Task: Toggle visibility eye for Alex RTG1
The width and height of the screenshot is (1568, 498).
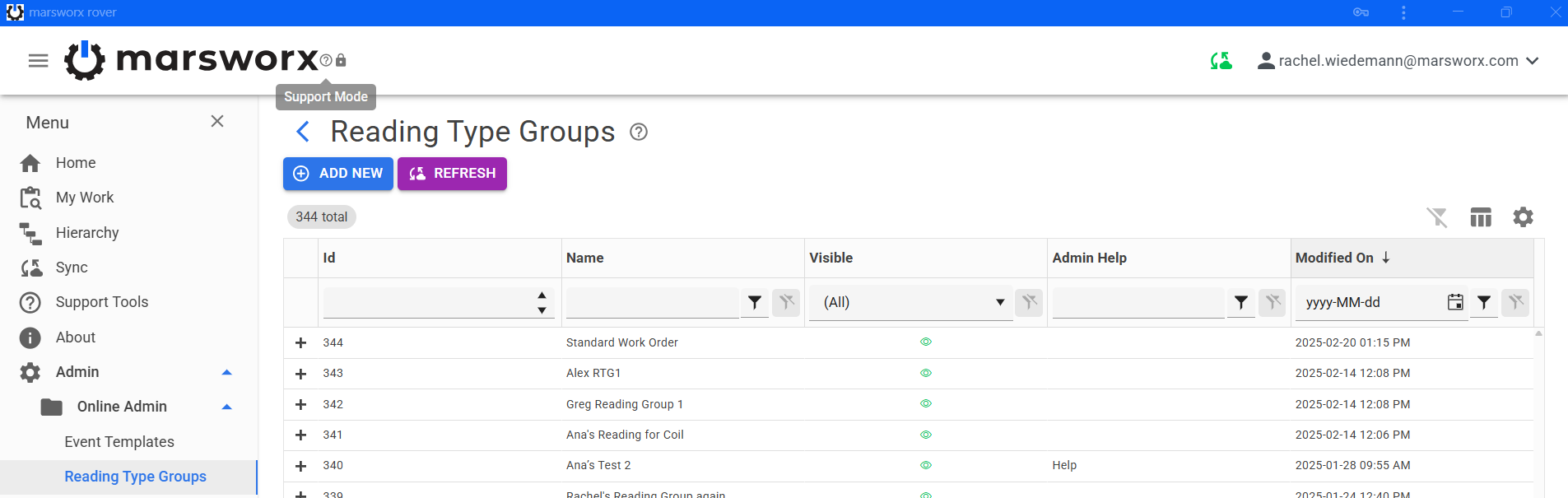Action: click(x=926, y=373)
